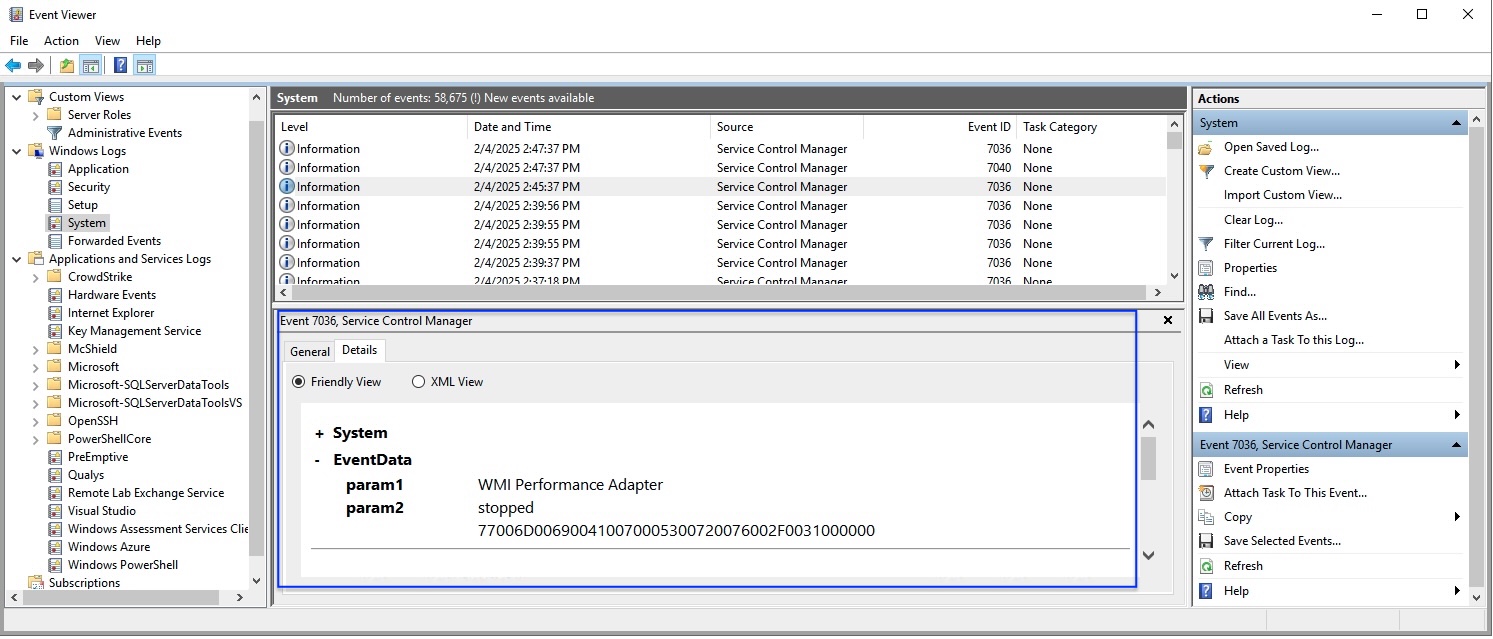
Task: Click tree pane horizontal scroll right arrow
Action: click(x=240, y=597)
